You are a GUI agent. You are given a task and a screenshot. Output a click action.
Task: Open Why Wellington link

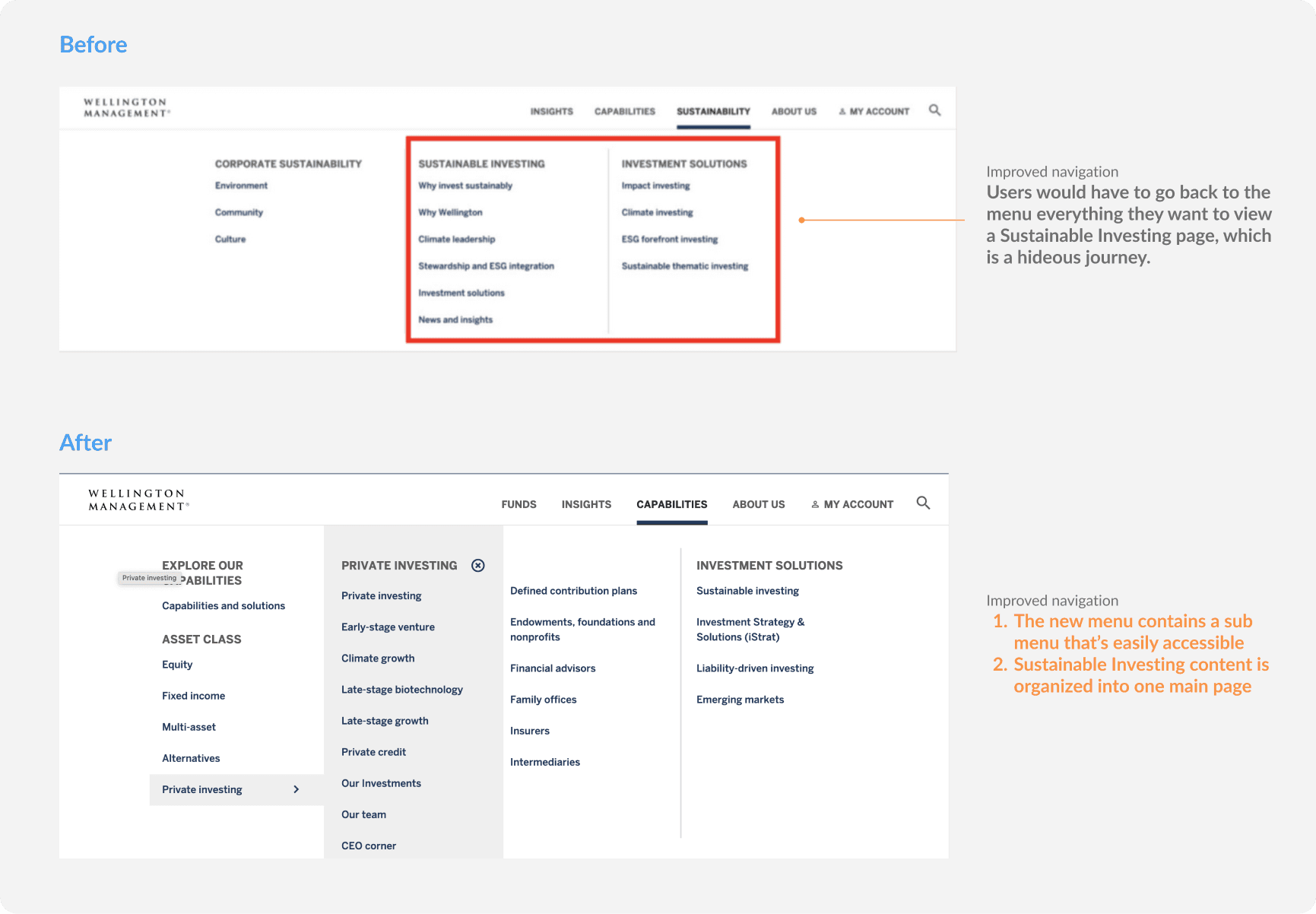(x=450, y=212)
